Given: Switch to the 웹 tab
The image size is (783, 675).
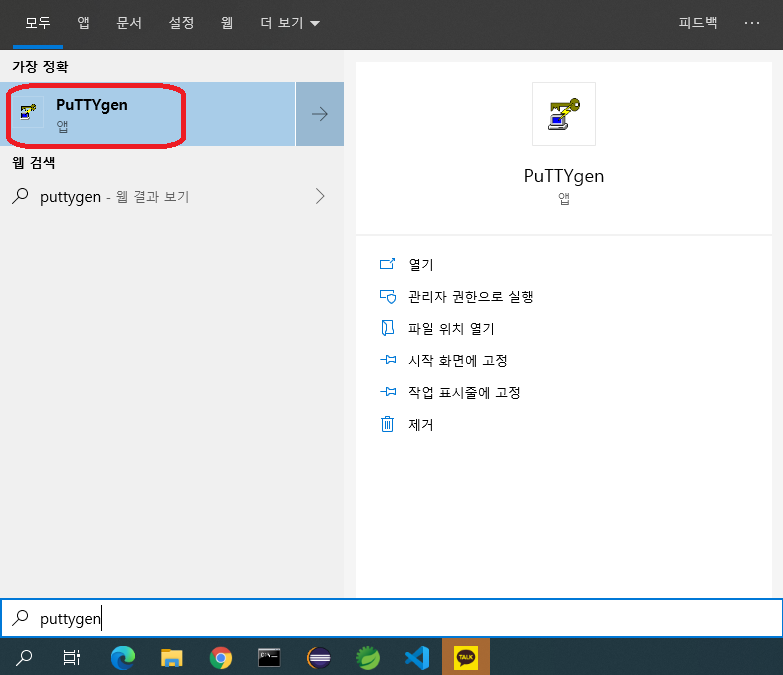Looking at the screenshot, I should click(x=227, y=23).
